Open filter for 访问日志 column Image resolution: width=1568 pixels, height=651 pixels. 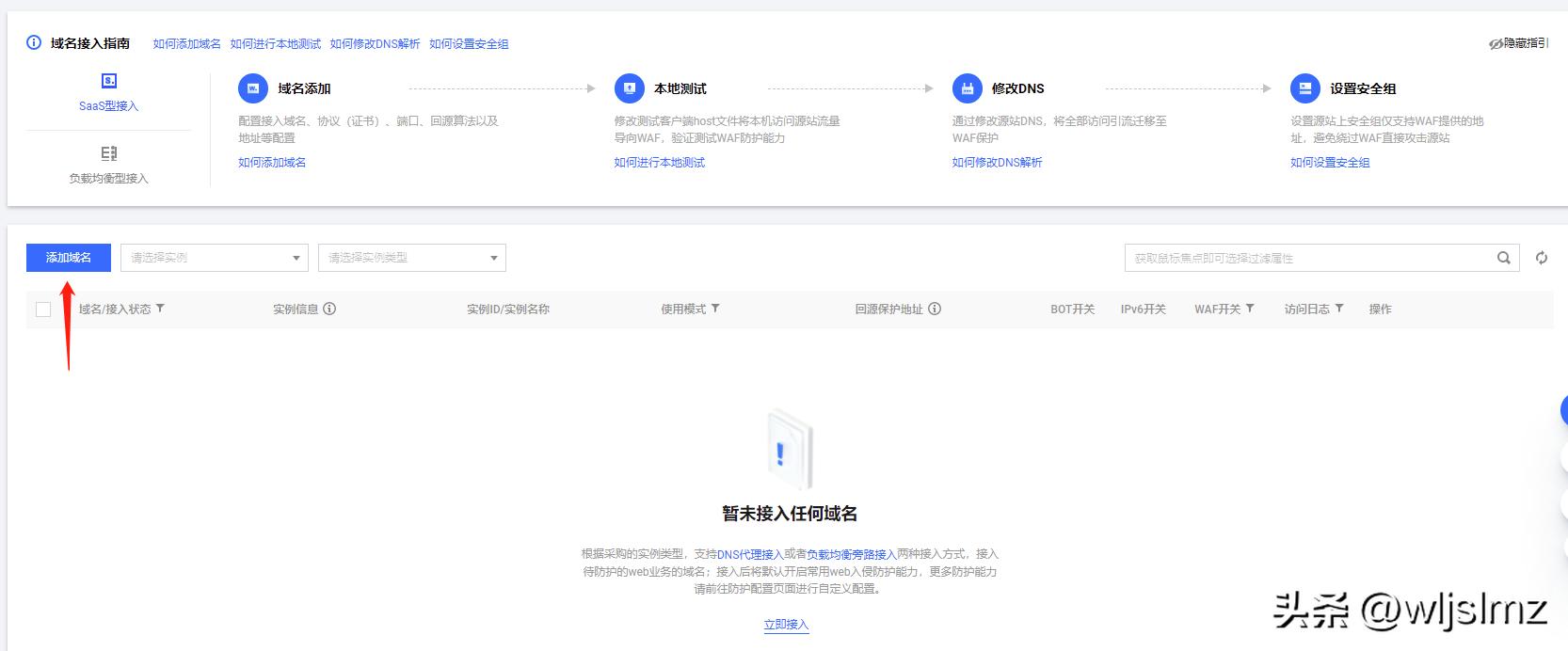coord(1339,309)
